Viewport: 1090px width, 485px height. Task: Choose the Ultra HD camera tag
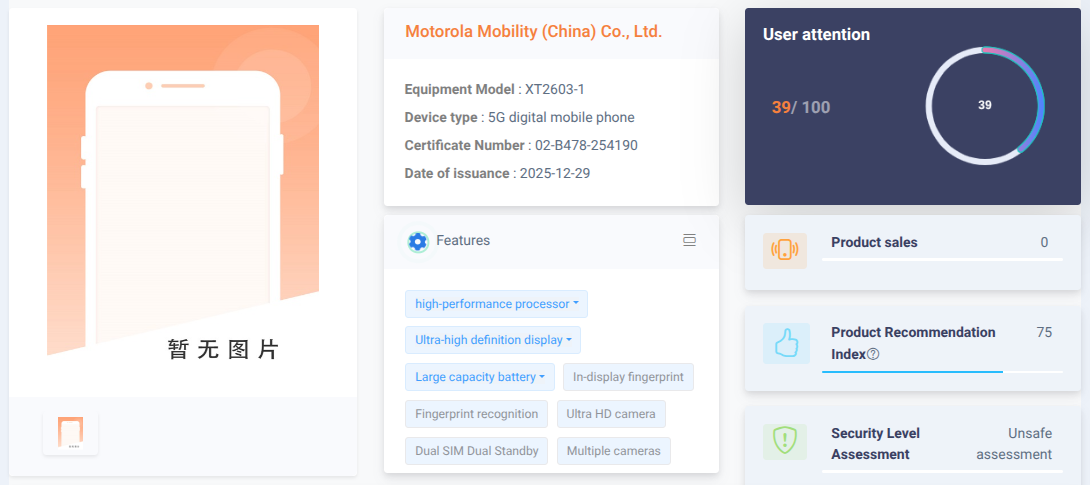(x=611, y=414)
